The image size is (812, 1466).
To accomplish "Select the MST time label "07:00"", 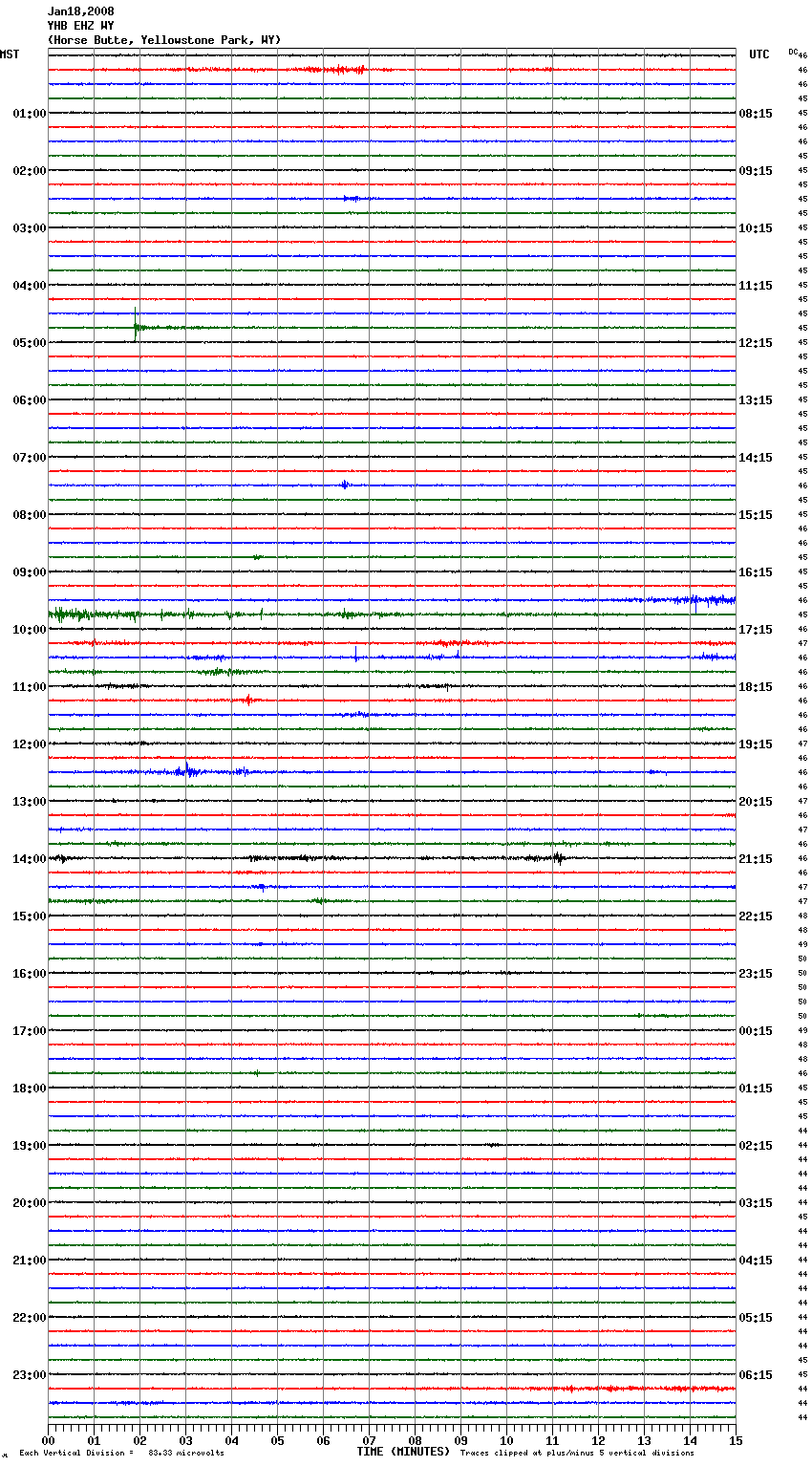I will coord(30,458).
